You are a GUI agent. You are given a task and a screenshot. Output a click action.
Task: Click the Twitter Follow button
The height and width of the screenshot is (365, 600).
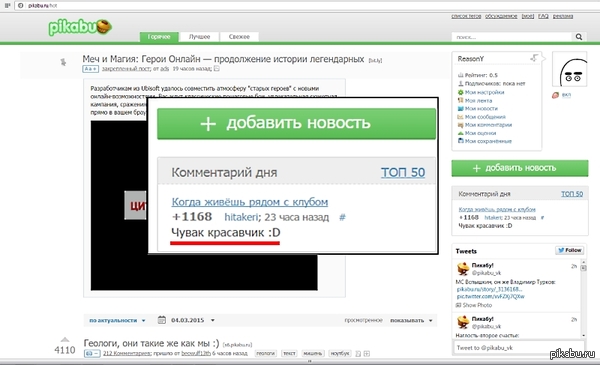(x=569, y=250)
